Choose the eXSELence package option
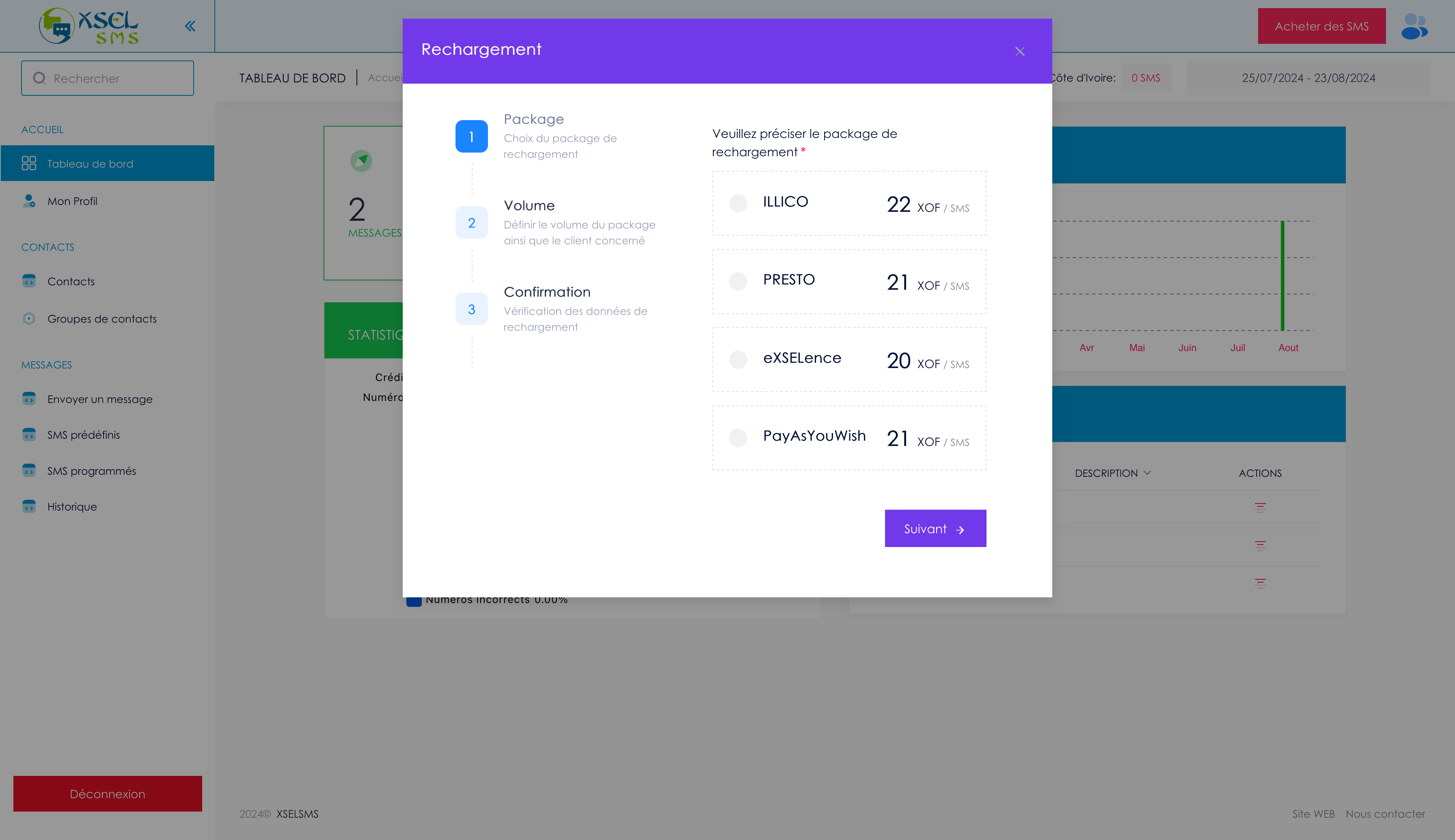The image size is (1455, 840). [738, 360]
